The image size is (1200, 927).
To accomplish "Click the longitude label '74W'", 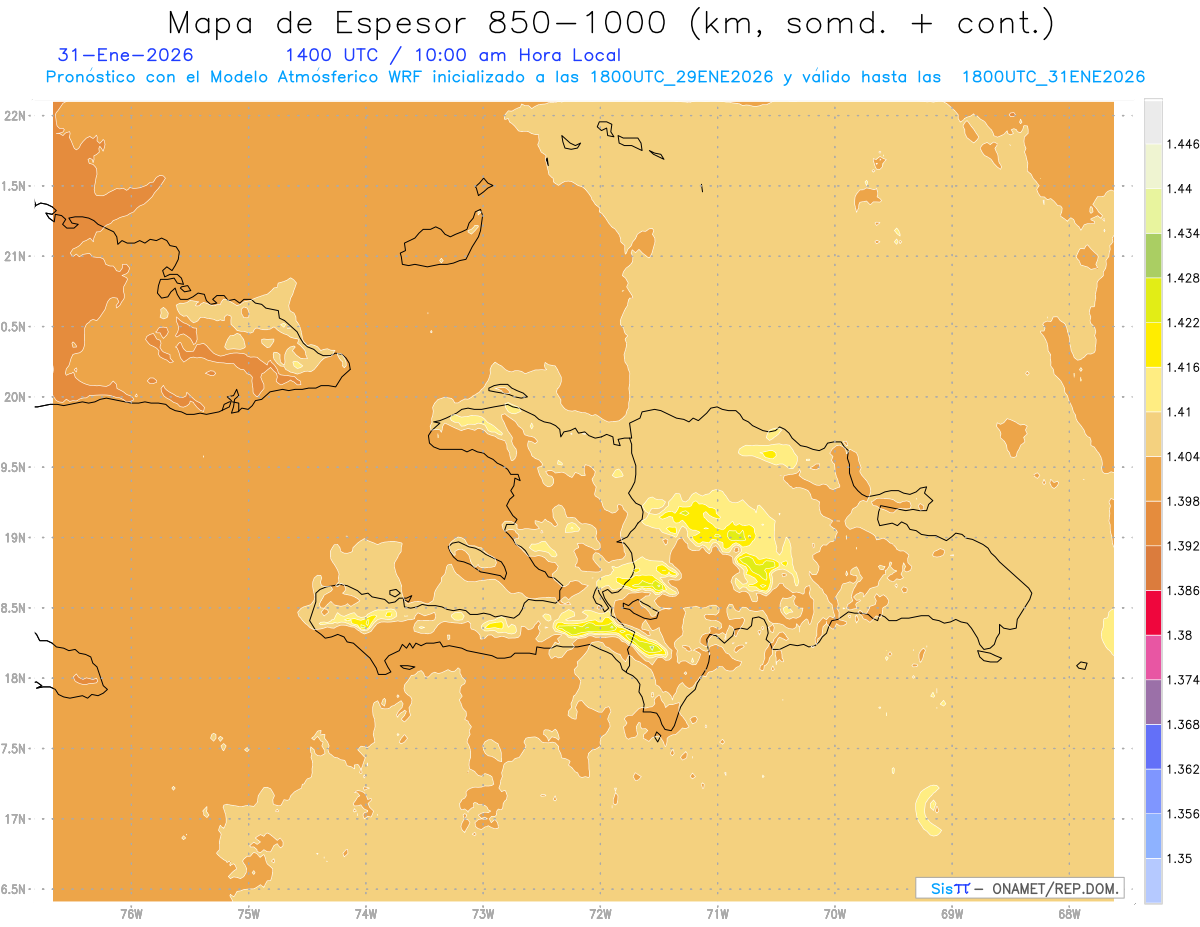I will [x=366, y=913].
